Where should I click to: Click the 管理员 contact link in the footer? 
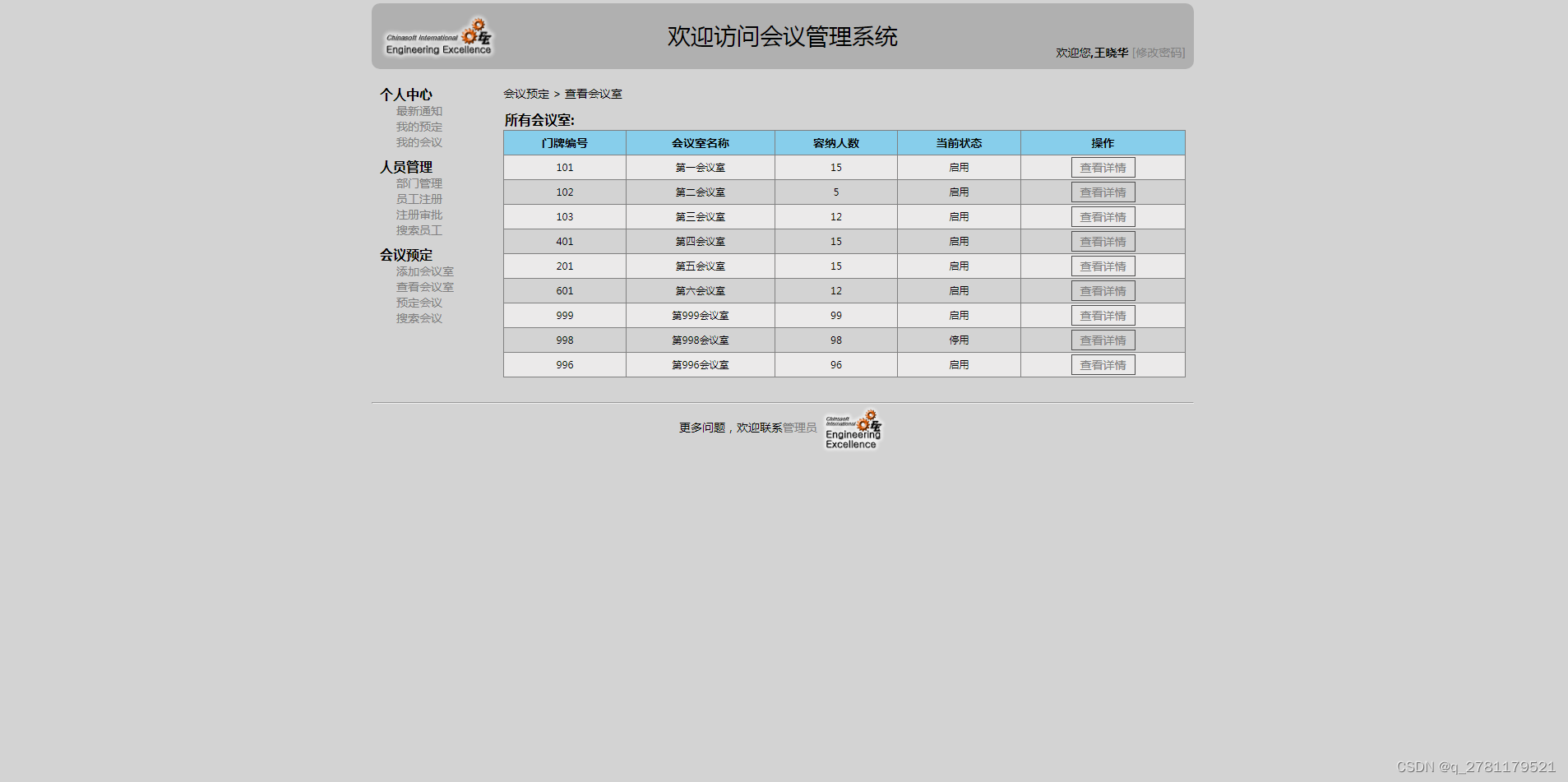(799, 428)
